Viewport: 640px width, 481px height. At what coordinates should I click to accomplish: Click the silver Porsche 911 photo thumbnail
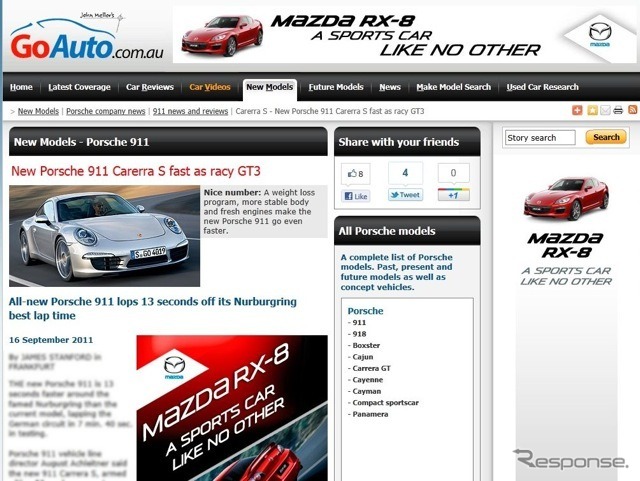104,236
